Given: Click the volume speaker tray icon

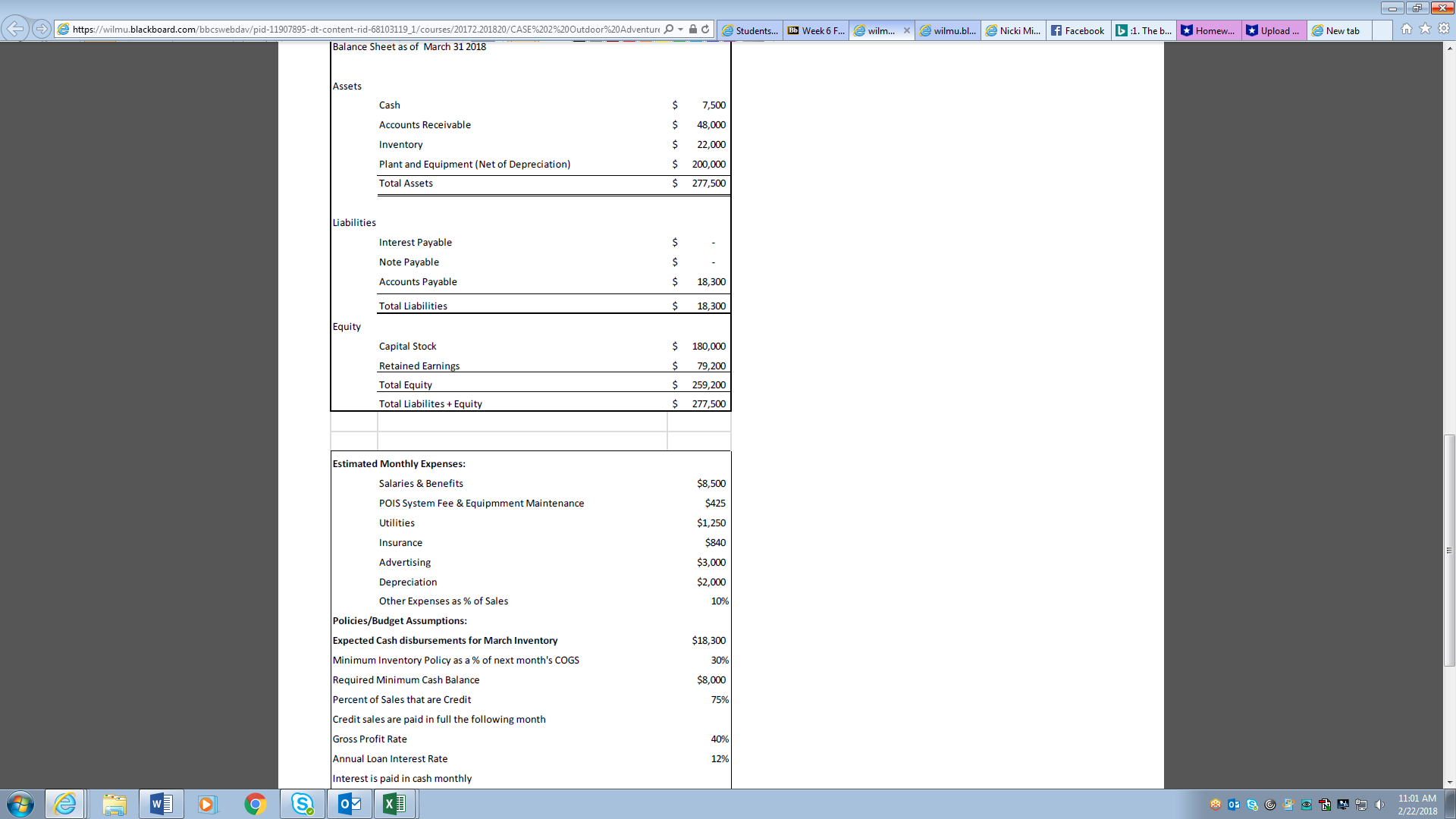Looking at the screenshot, I should tap(1379, 805).
